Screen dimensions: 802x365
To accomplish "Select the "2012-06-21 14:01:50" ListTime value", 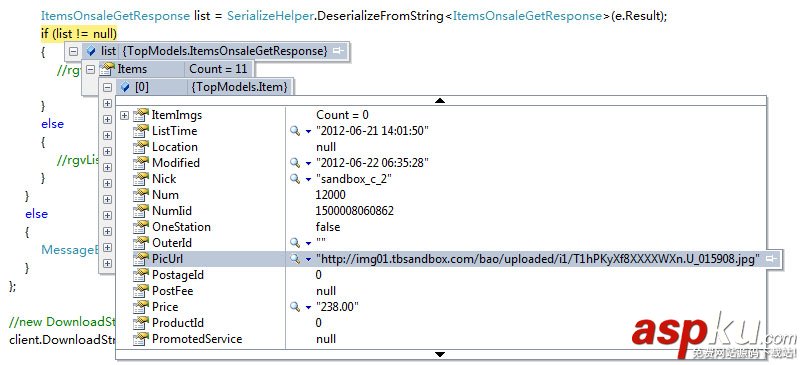I will pyautogui.click(x=372, y=131).
